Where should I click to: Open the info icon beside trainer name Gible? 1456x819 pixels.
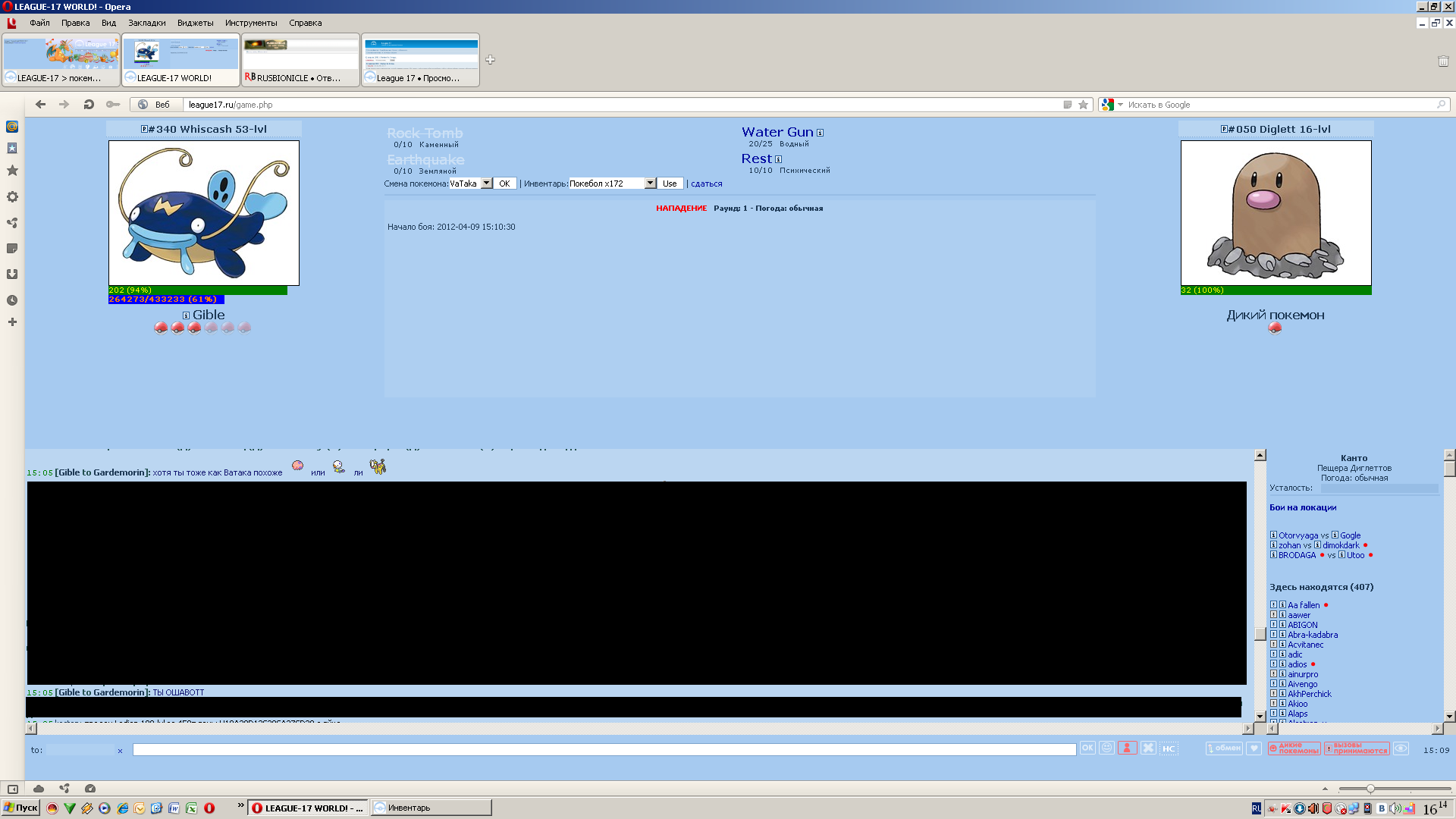tap(186, 315)
